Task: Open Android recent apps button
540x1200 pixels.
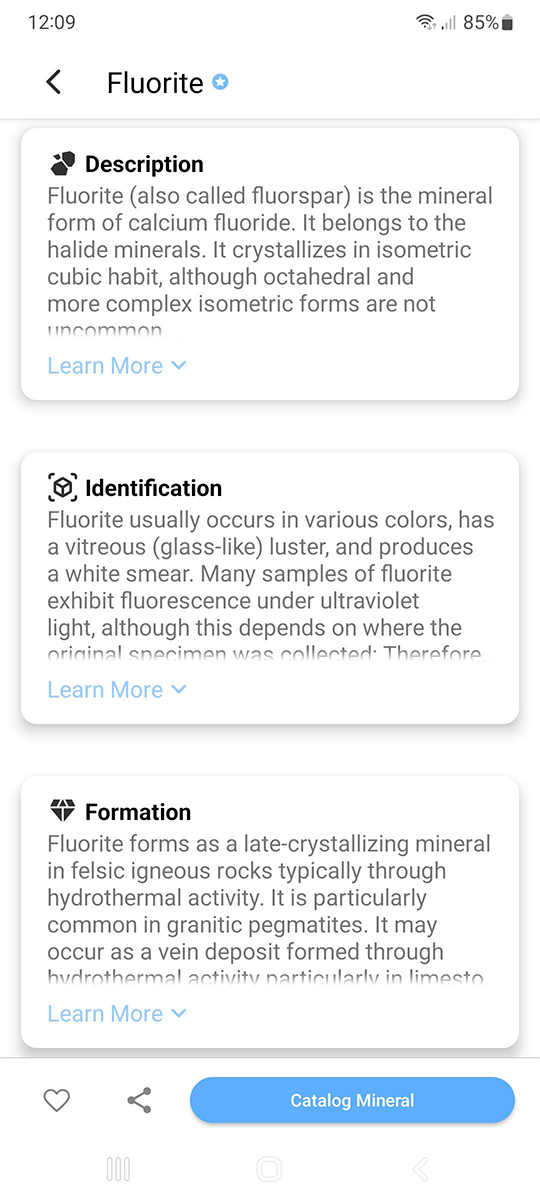Action: (118, 1169)
